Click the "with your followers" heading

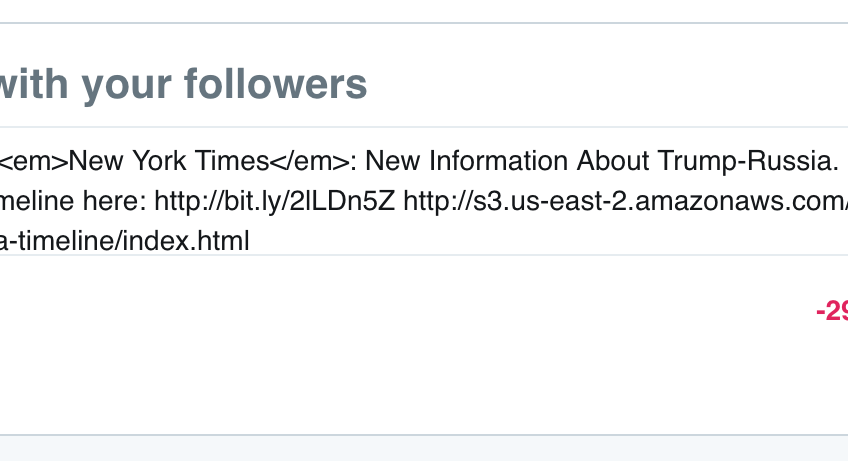click(183, 85)
